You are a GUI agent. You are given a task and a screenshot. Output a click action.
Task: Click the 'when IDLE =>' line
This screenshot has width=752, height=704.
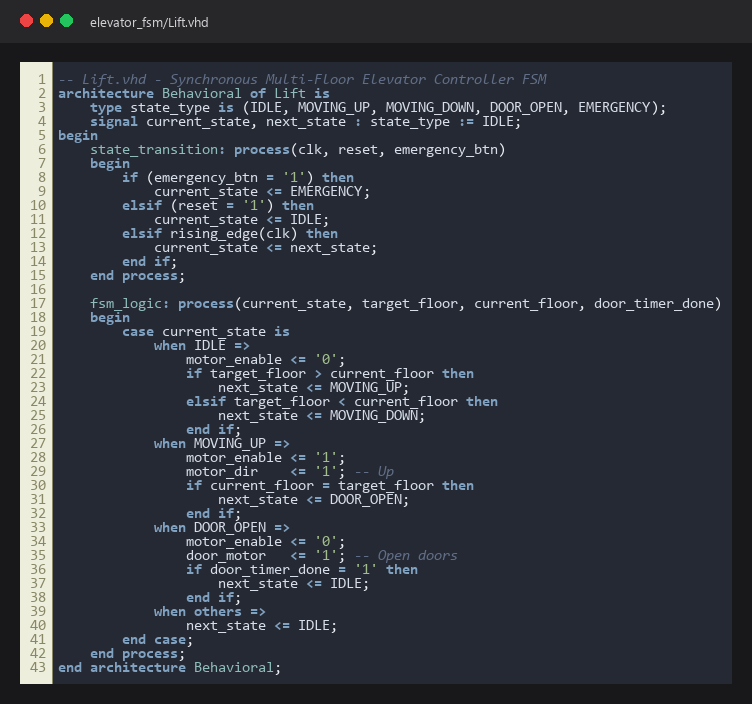[201, 346]
